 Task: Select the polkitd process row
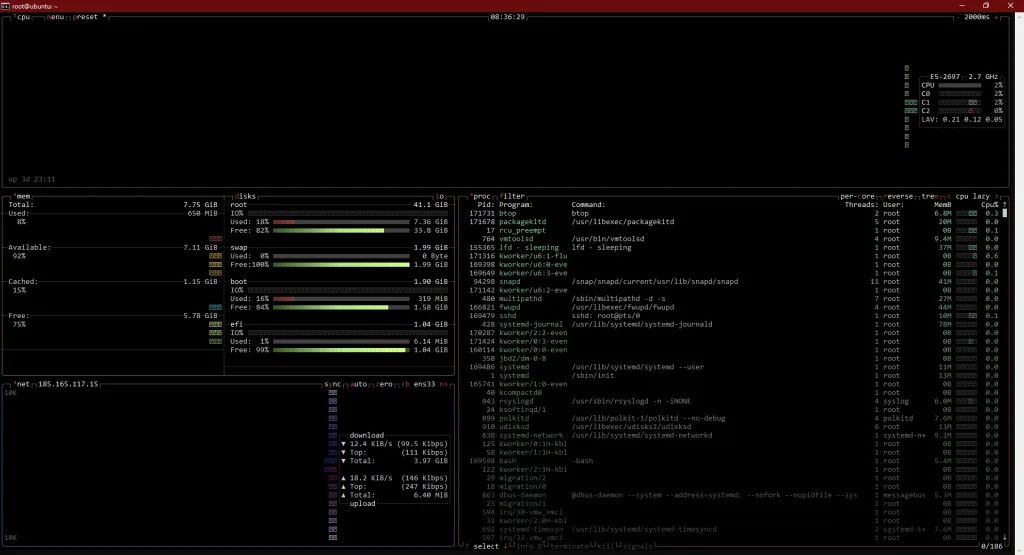tap(734, 418)
